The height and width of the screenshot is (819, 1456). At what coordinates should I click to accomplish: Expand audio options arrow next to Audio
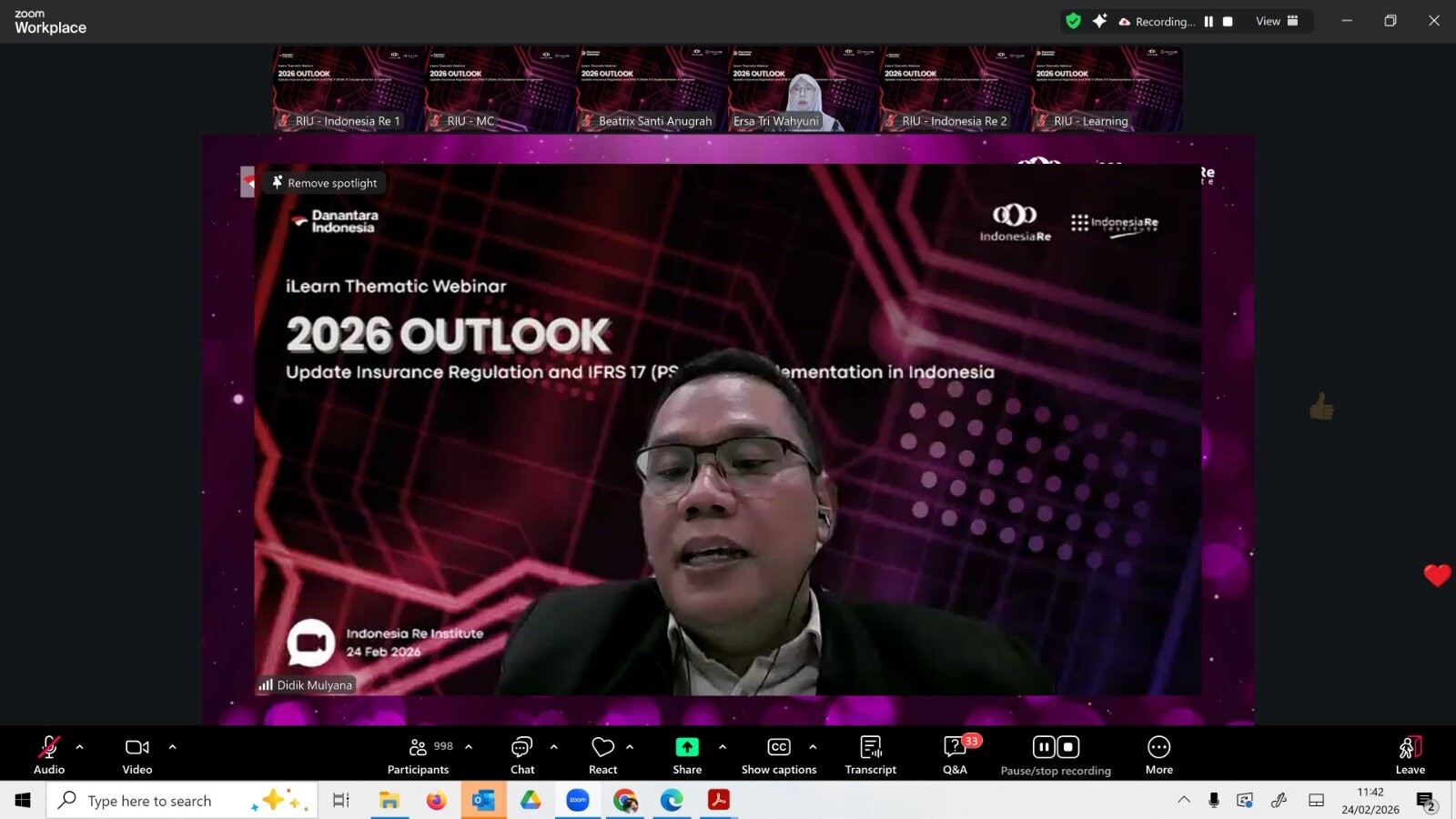click(80, 747)
